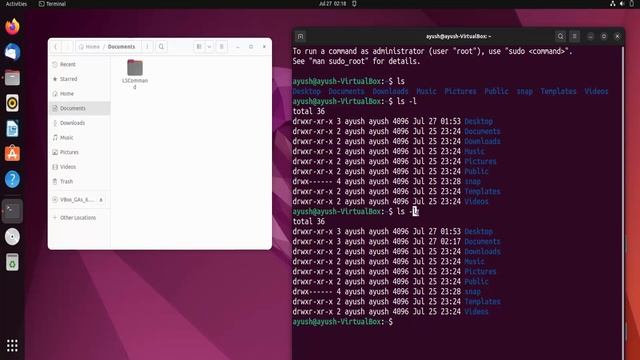This screenshot has height=360, width=640.
Task: Click Home in the Files path bar
Action: (x=89, y=47)
